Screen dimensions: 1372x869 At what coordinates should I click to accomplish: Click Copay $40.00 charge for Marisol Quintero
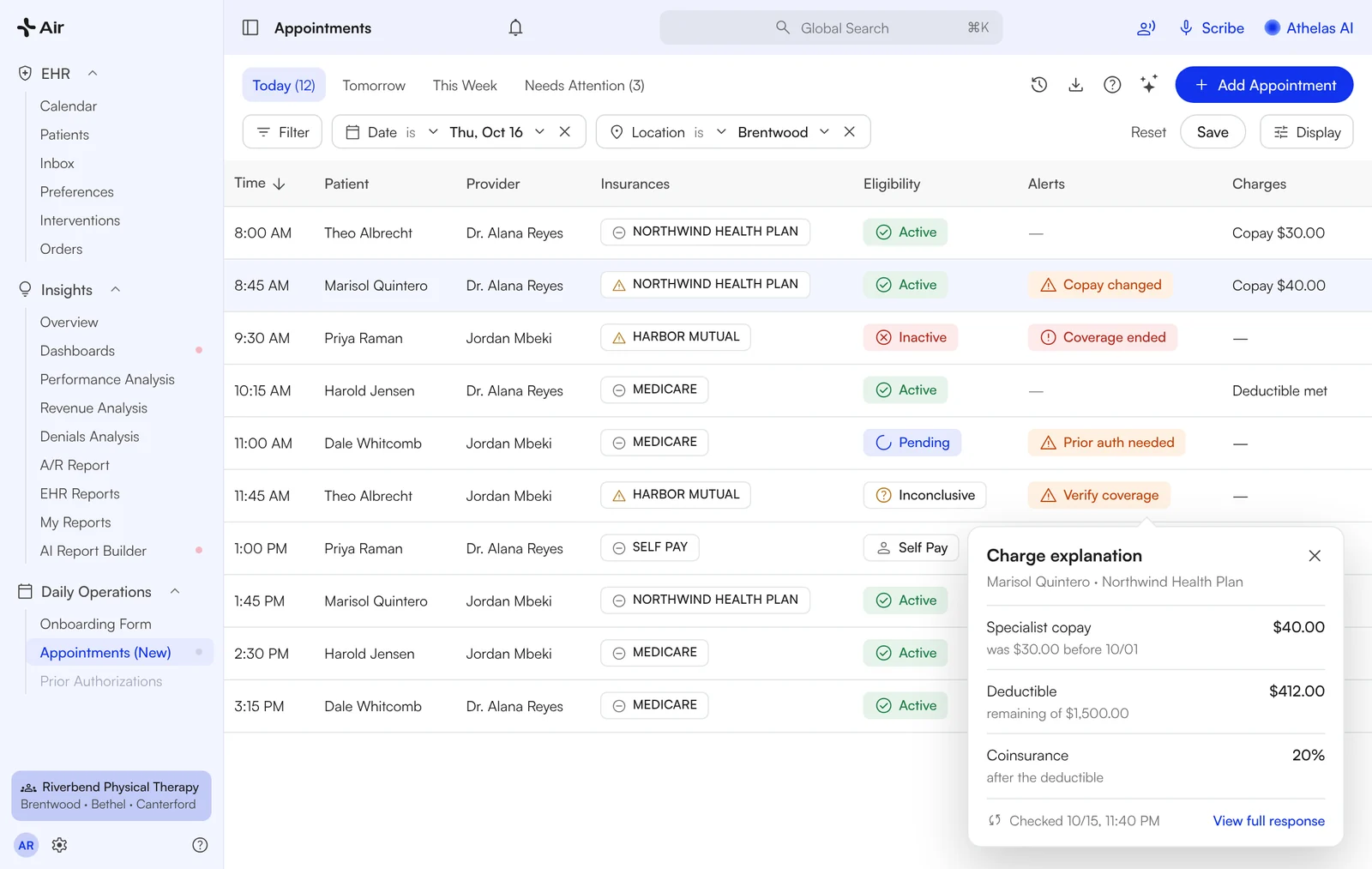tap(1279, 286)
